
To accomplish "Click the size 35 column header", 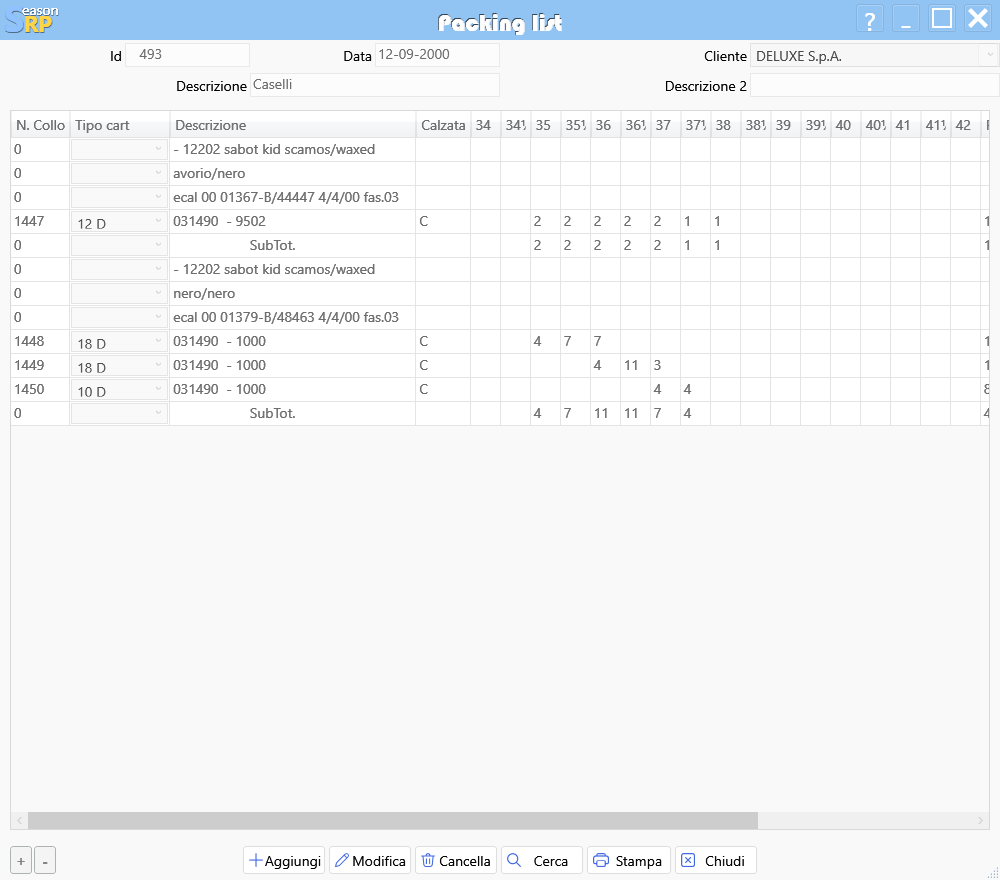I will 545,125.
